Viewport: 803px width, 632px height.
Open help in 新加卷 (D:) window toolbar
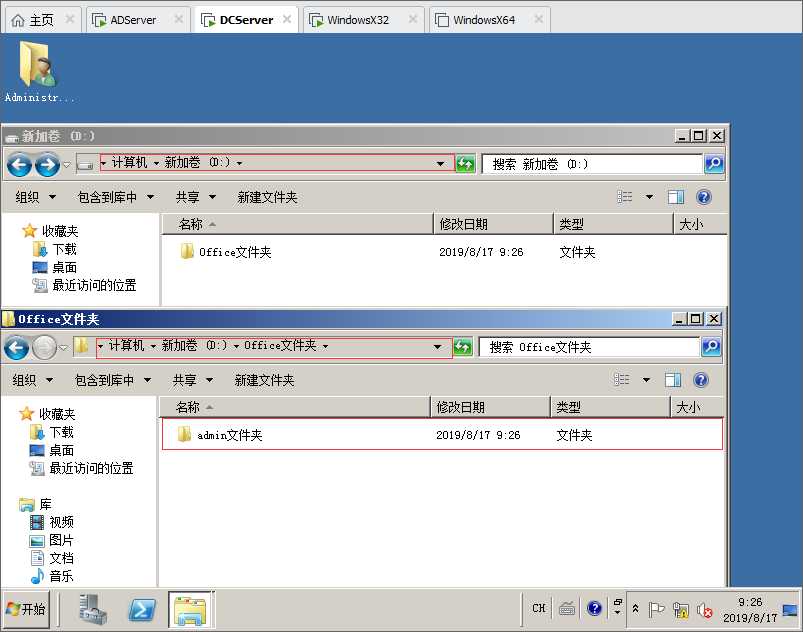tap(704, 197)
